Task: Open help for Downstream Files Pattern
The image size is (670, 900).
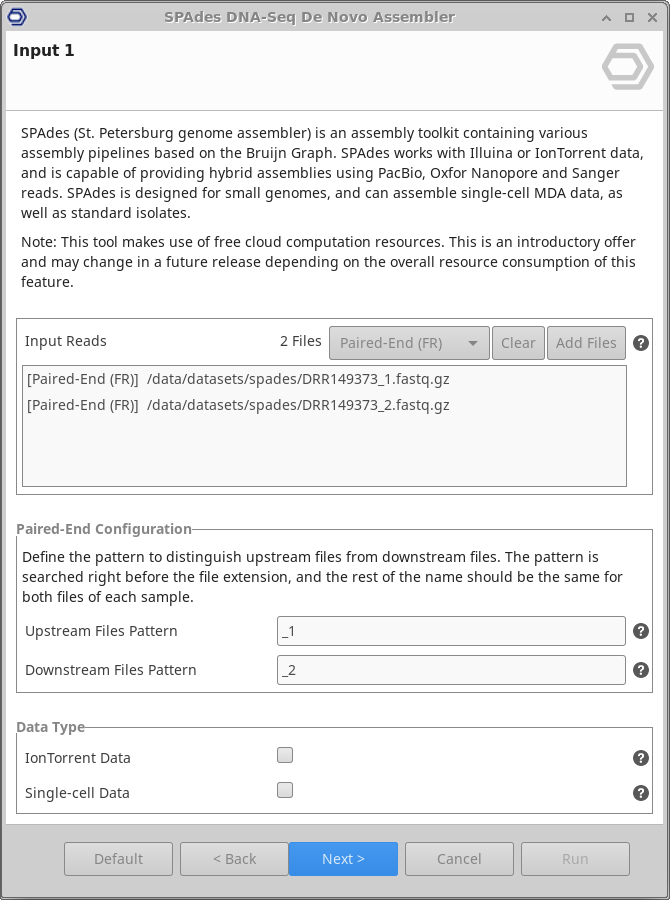Action: (x=642, y=670)
